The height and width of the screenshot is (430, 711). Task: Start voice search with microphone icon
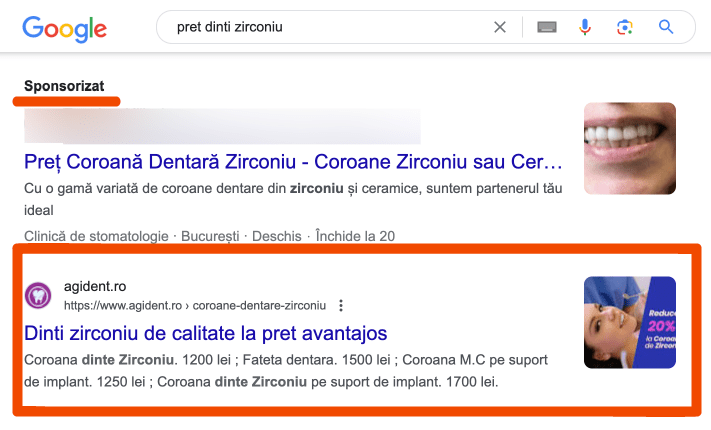coord(585,27)
